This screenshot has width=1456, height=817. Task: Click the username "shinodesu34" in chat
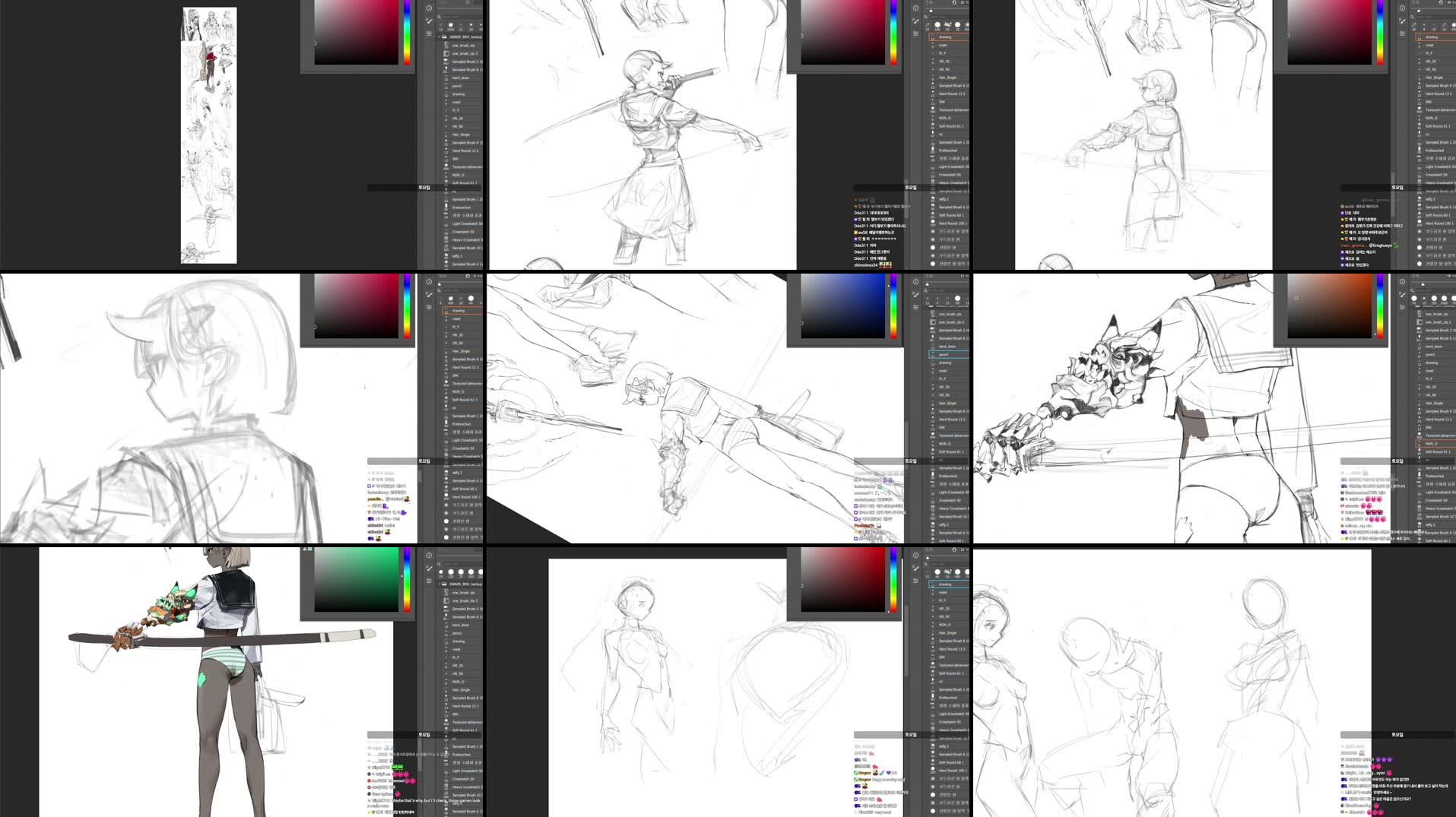coord(864,265)
